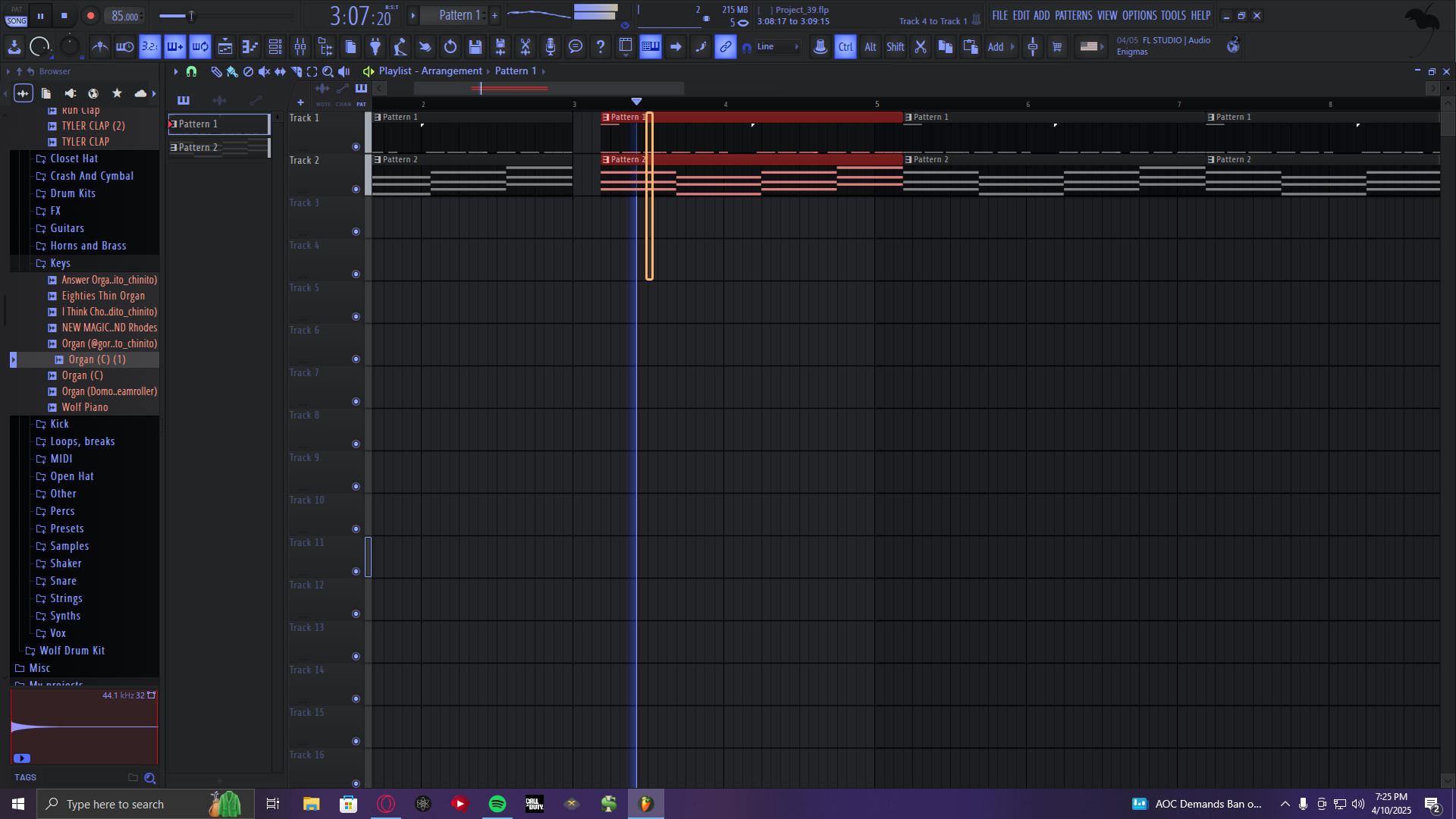Select the playlist mute tool
This screenshot has height=819, width=1456.
(264, 71)
